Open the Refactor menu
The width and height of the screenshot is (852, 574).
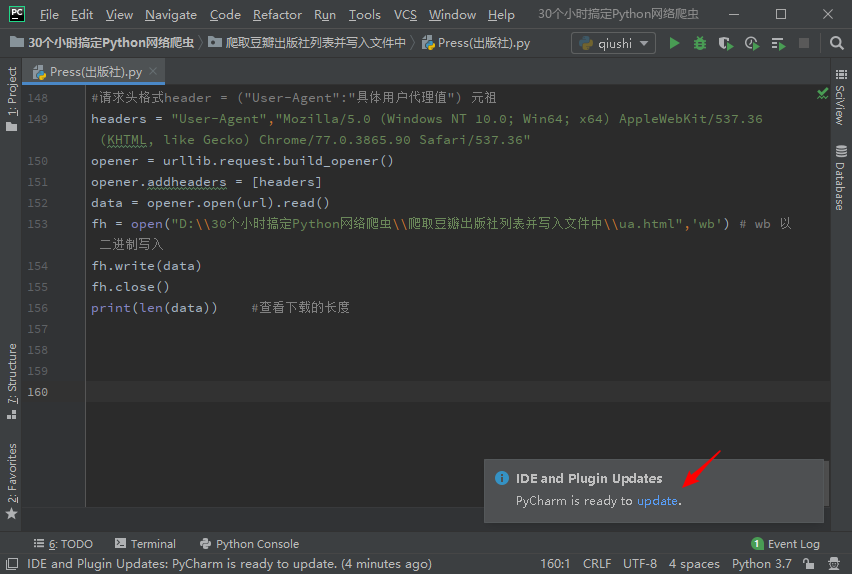[x=277, y=15]
